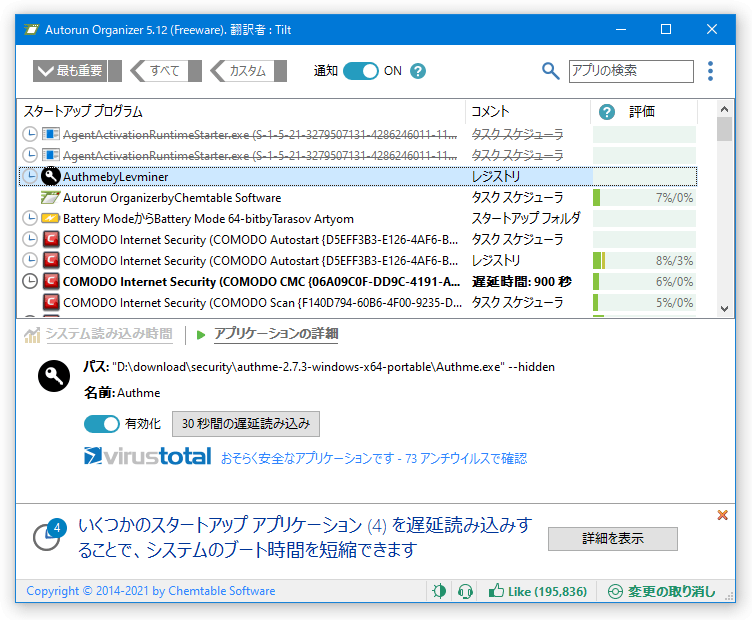Image resolution: width=752 pixels, height=620 pixels.
Task: Click the 詳細を表示 button
Action: tap(613, 539)
